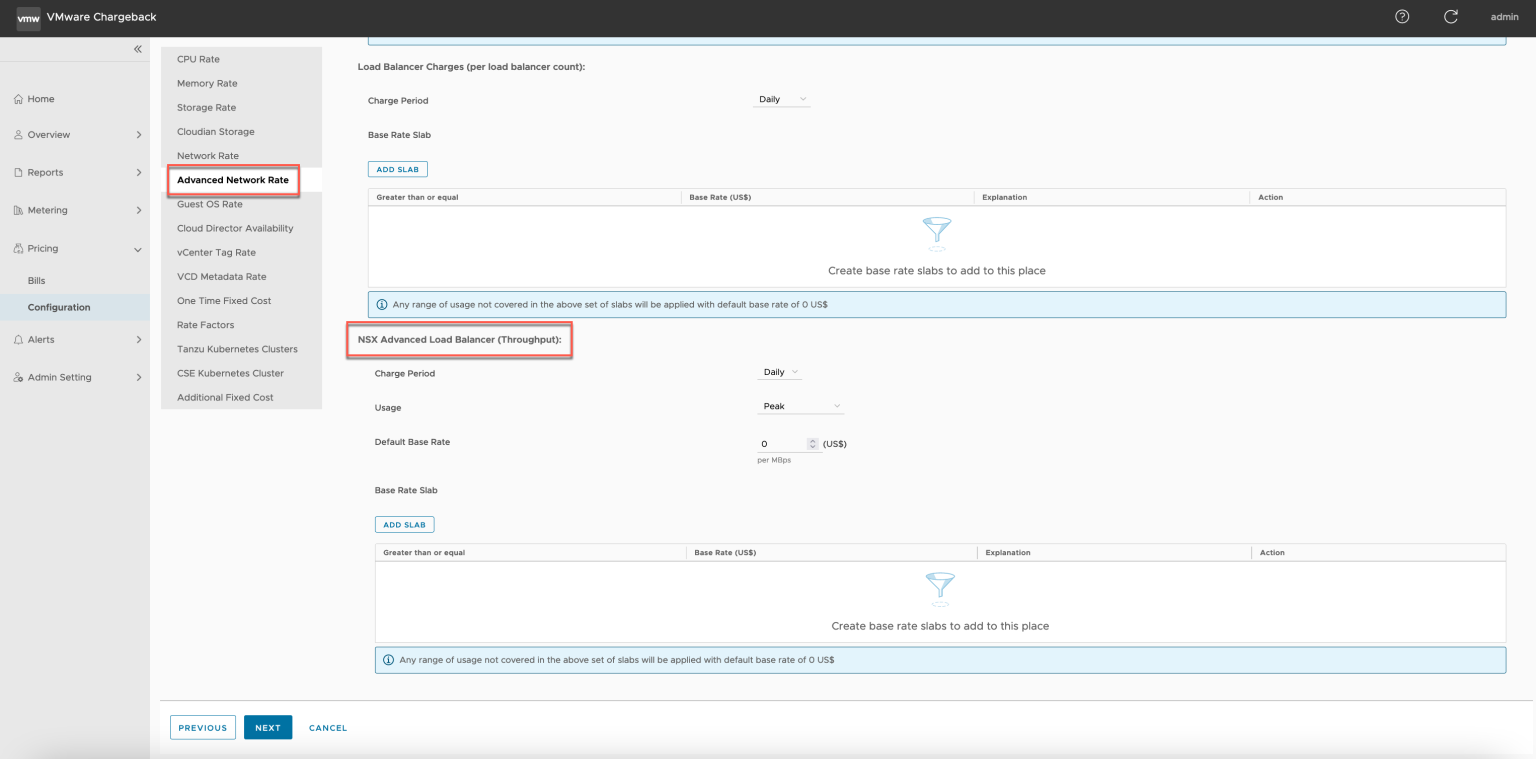Open the Admin Setting icon

pos(17,377)
